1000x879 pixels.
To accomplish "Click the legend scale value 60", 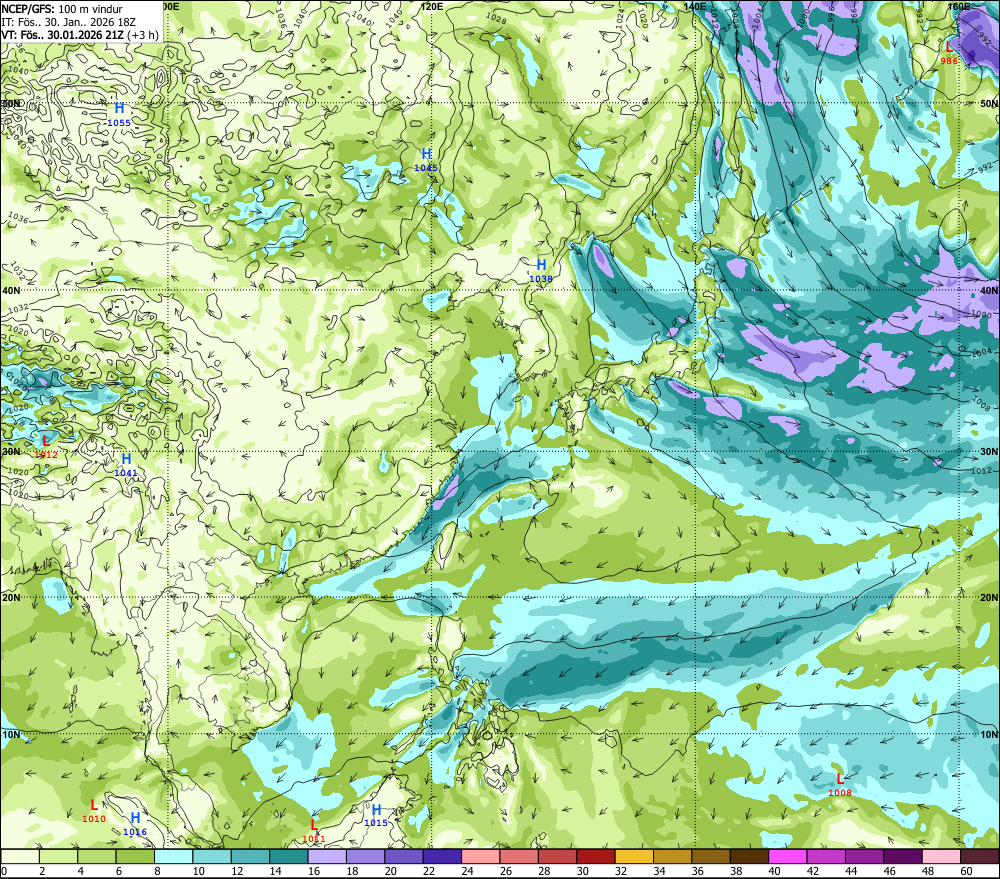I will [966, 871].
